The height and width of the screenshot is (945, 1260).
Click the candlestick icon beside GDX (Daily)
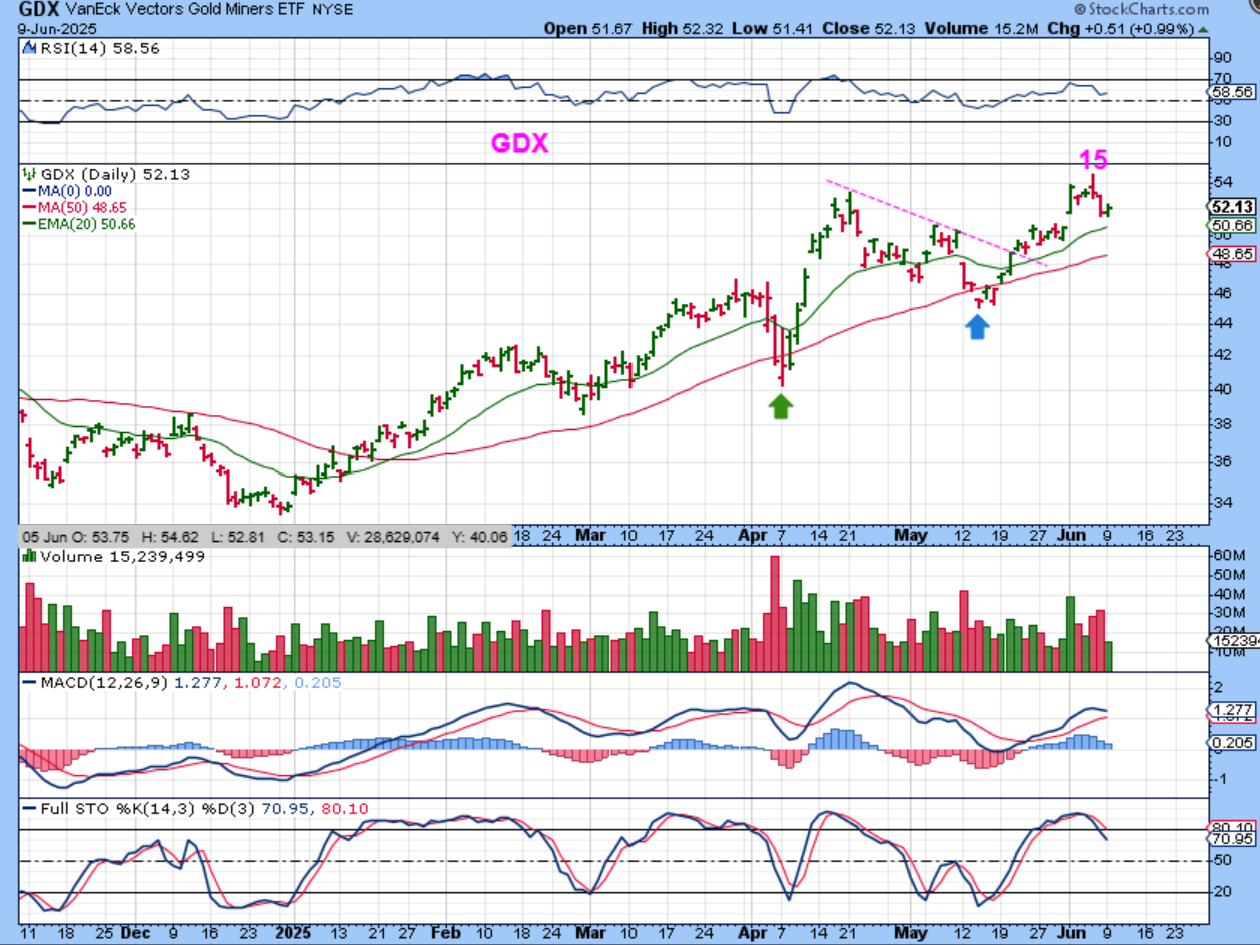pyautogui.click(x=27, y=174)
